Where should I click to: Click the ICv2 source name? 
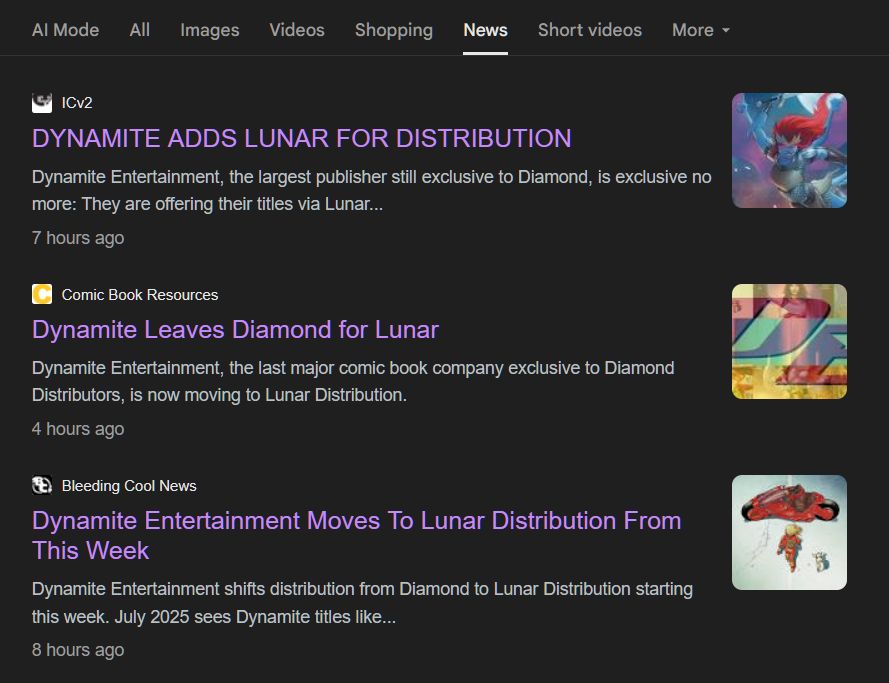tap(77, 103)
